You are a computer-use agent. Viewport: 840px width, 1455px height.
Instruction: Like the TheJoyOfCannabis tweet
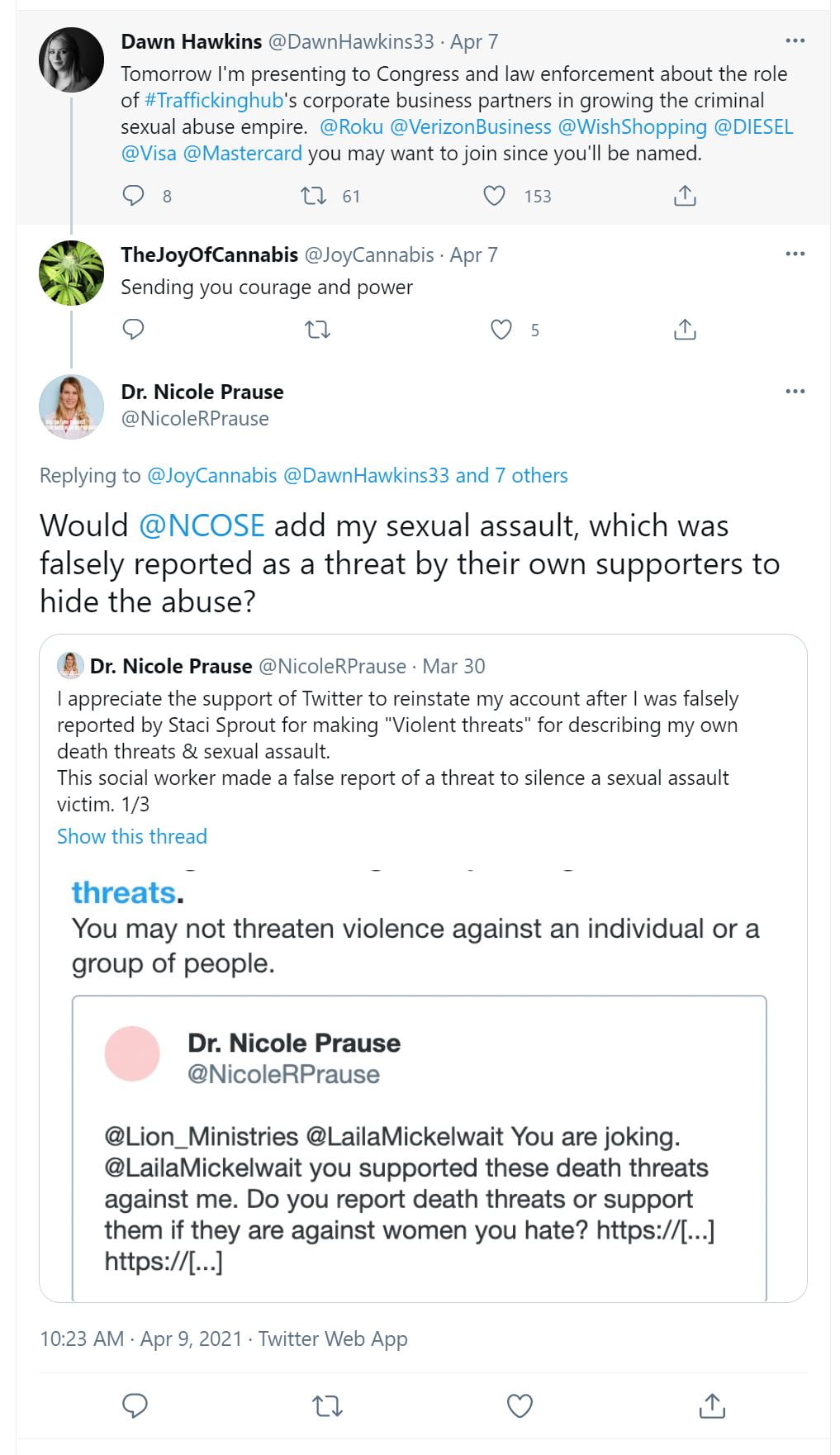(x=501, y=330)
